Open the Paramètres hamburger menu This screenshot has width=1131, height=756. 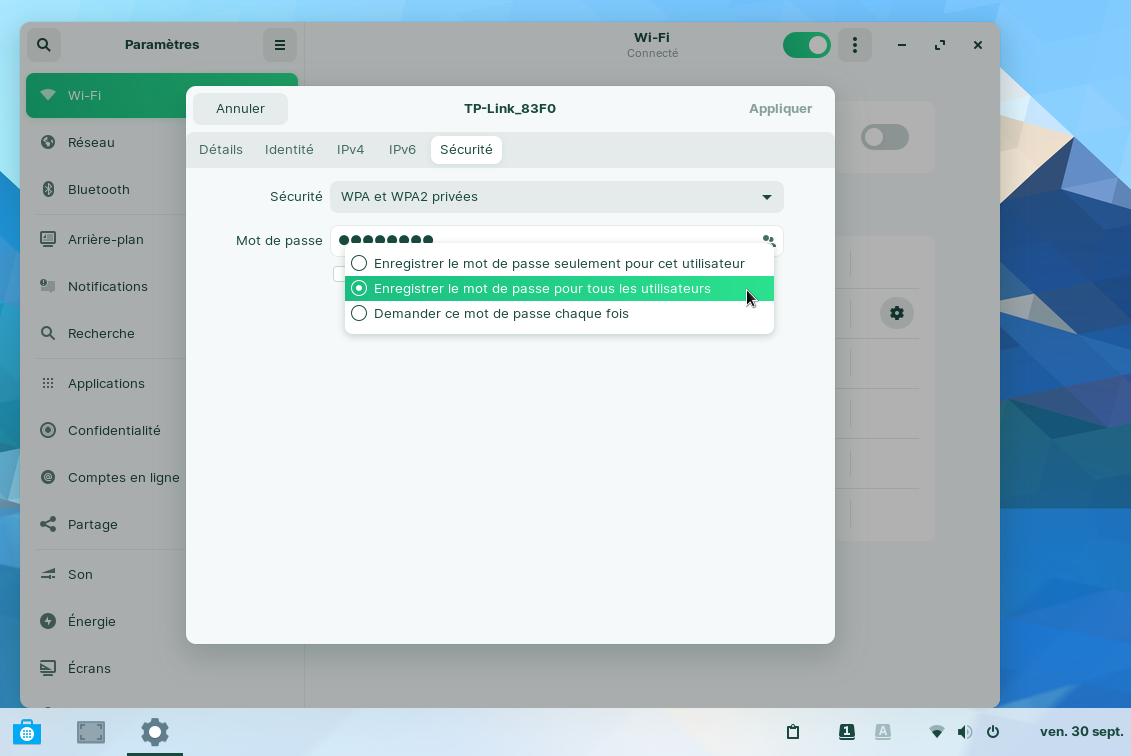pyautogui.click(x=280, y=45)
